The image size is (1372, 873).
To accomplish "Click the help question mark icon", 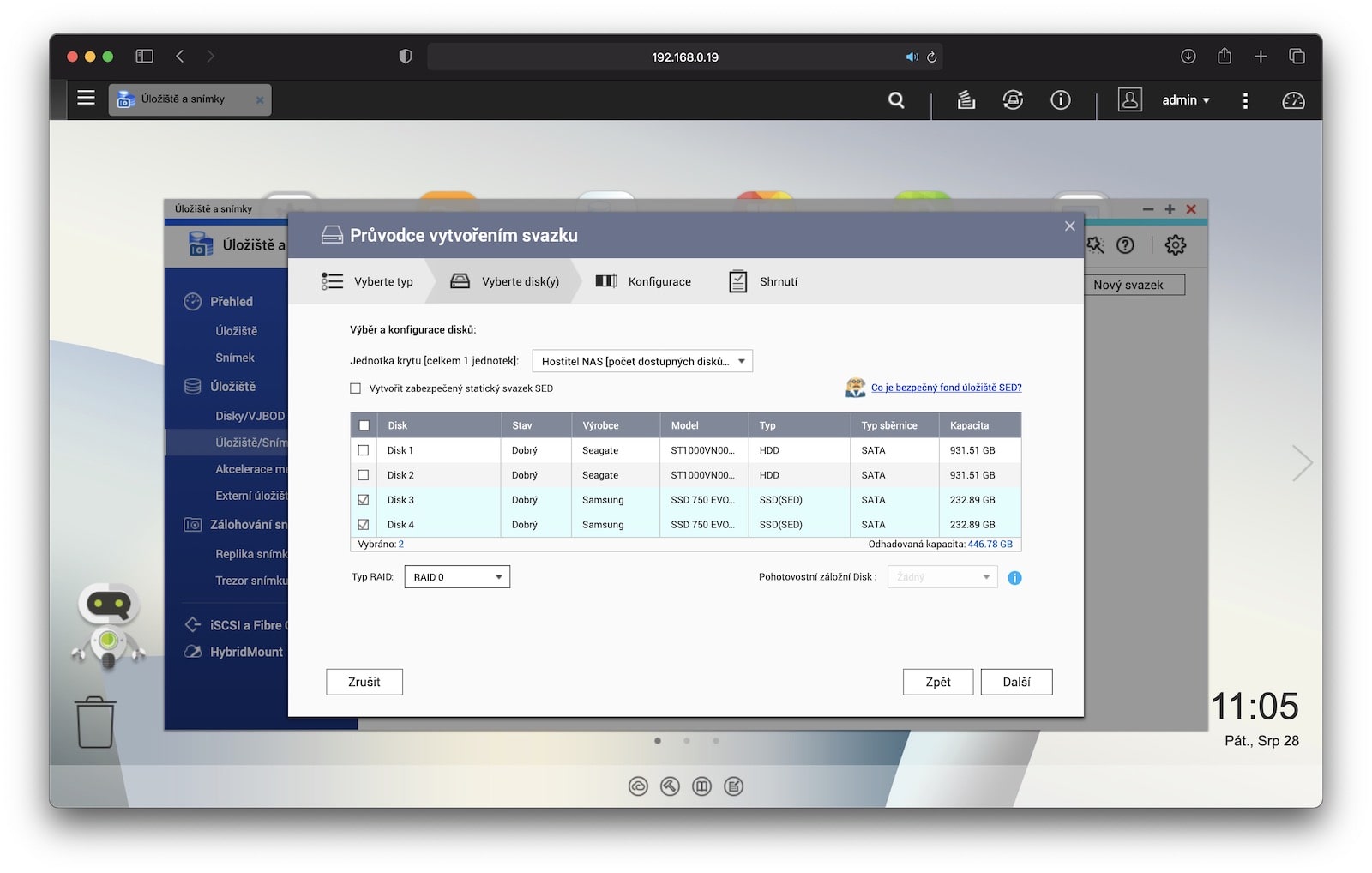I will point(1125,245).
